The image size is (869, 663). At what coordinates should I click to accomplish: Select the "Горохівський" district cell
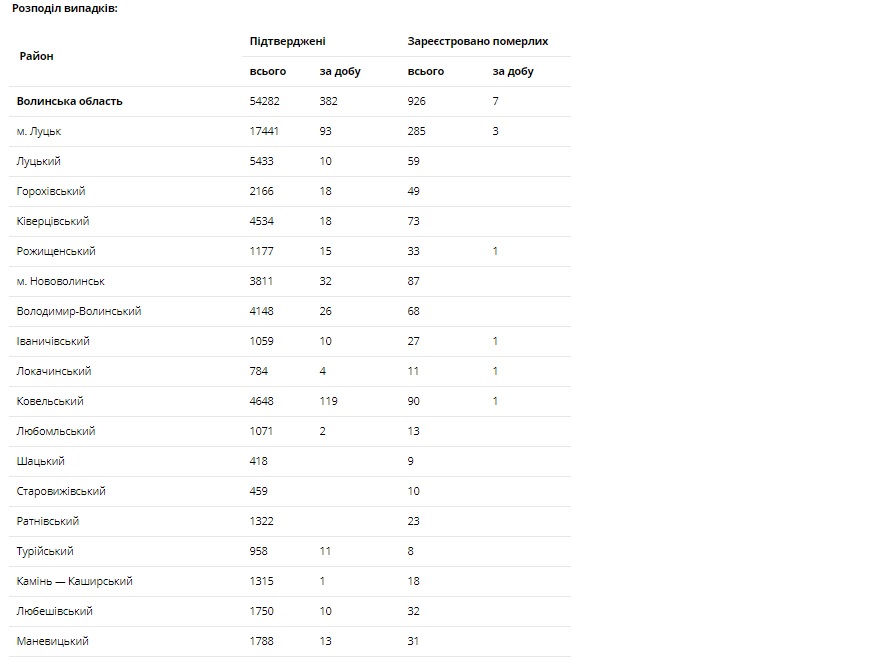[x=51, y=191]
